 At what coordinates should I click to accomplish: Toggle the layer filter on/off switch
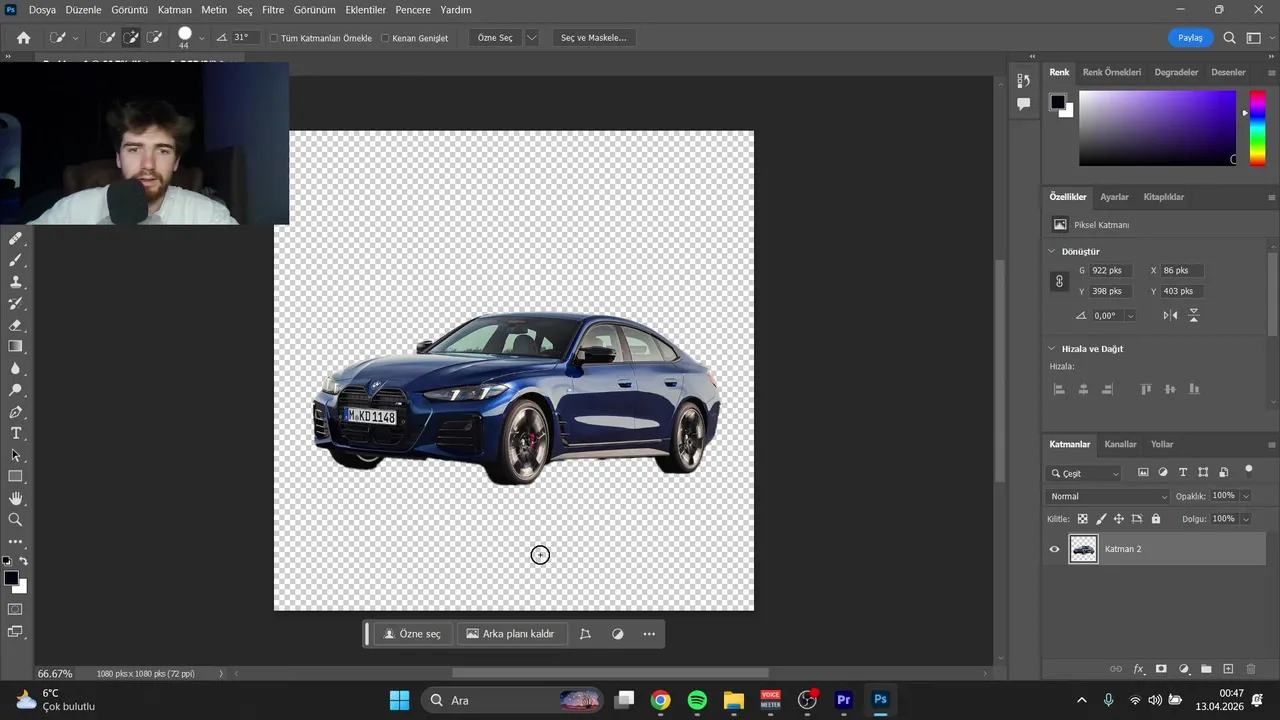[x=1248, y=470]
